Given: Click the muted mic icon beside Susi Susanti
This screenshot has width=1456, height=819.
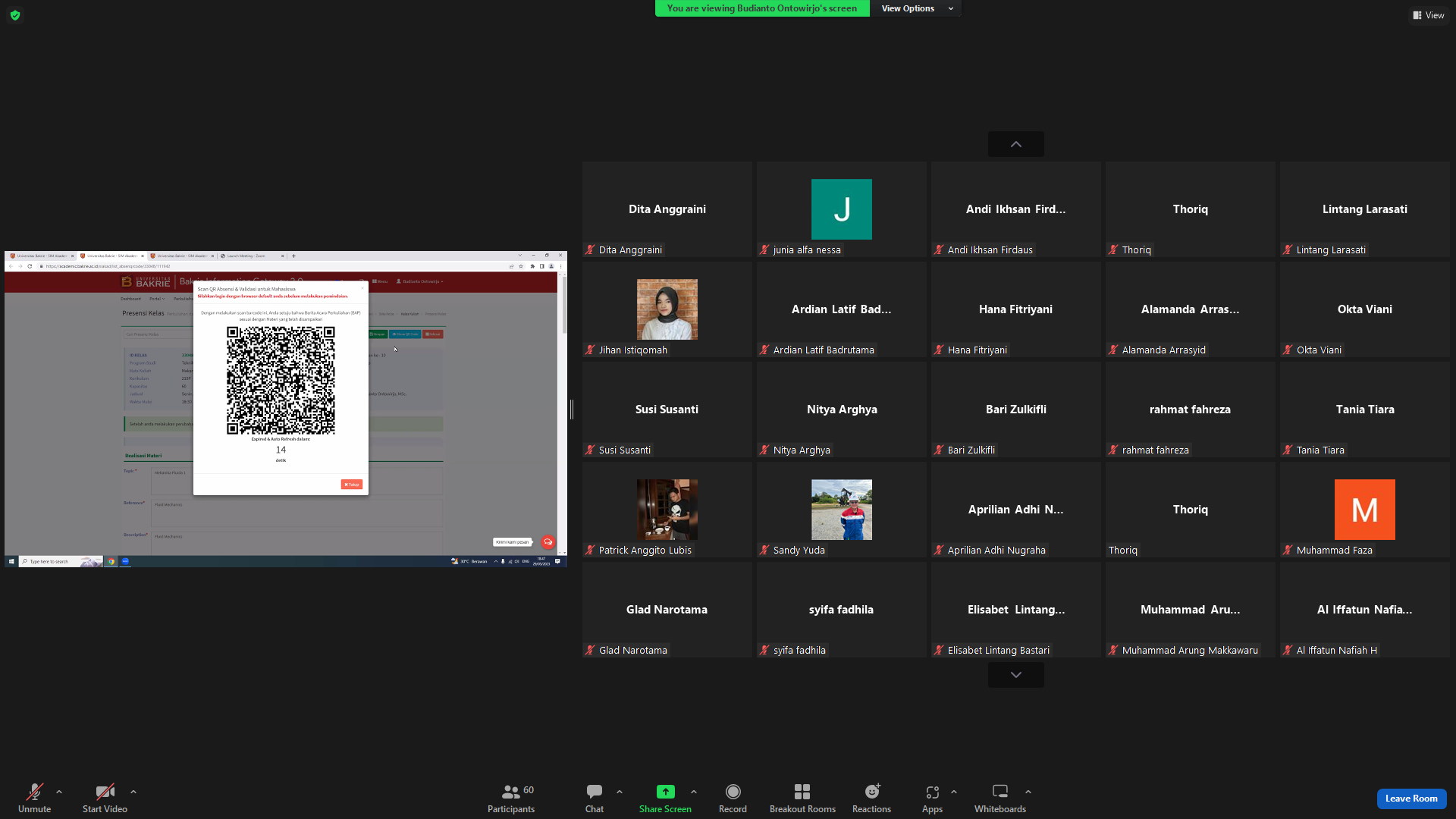Looking at the screenshot, I should point(590,450).
